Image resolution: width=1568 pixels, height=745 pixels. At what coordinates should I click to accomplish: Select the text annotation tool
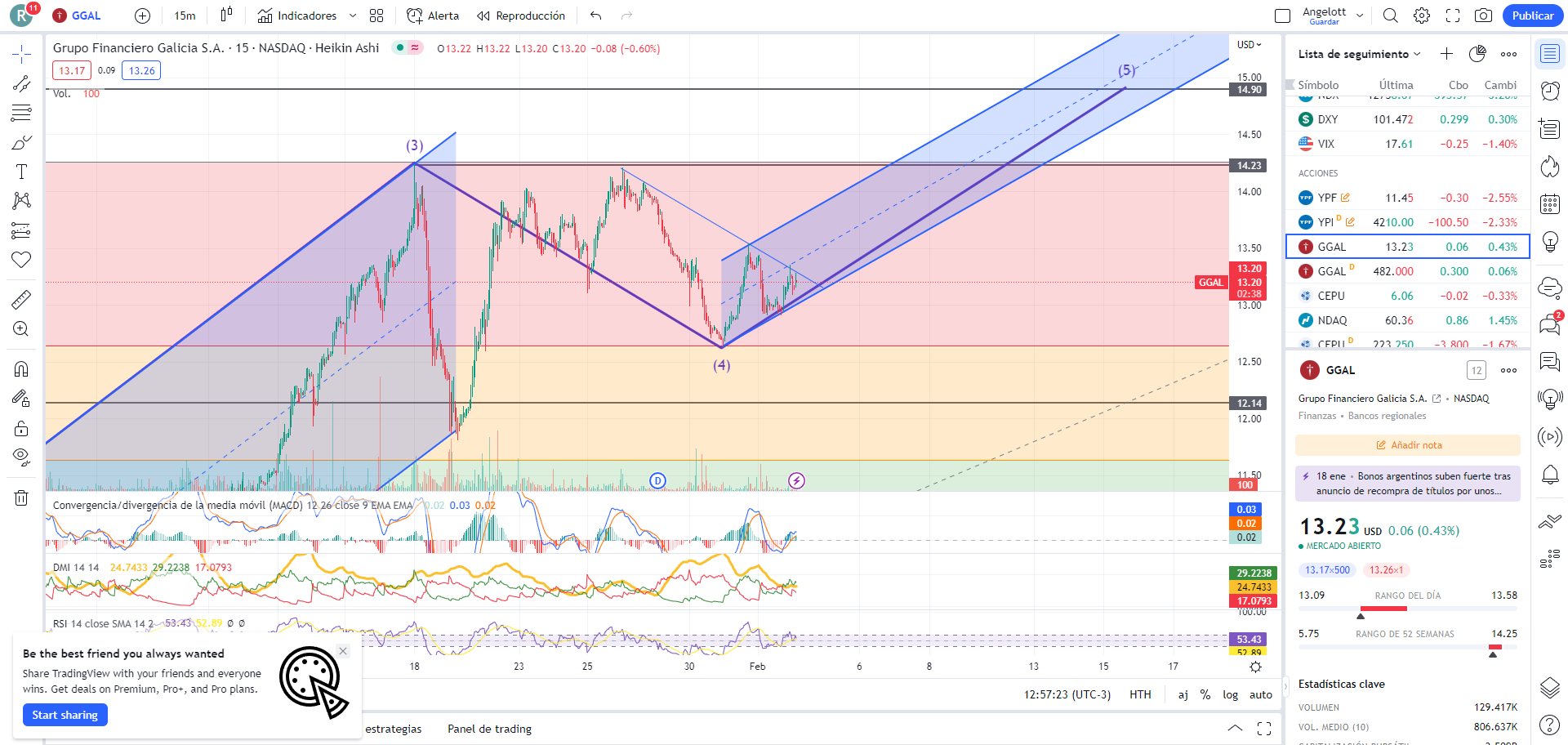(x=21, y=172)
